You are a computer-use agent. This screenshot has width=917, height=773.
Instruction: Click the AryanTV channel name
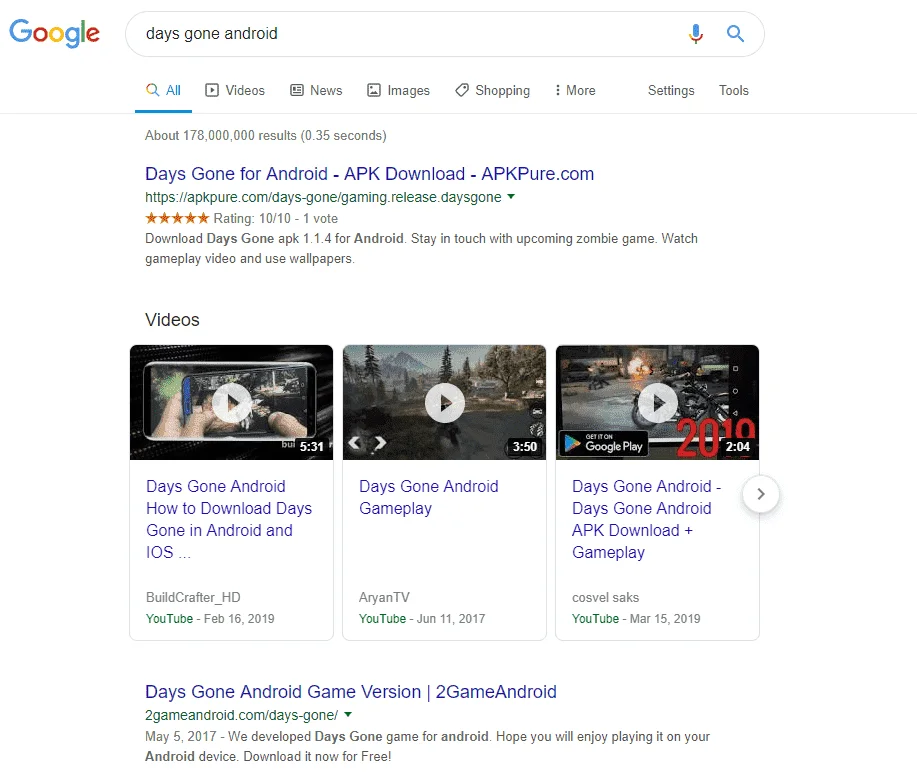pyautogui.click(x=384, y=597)
